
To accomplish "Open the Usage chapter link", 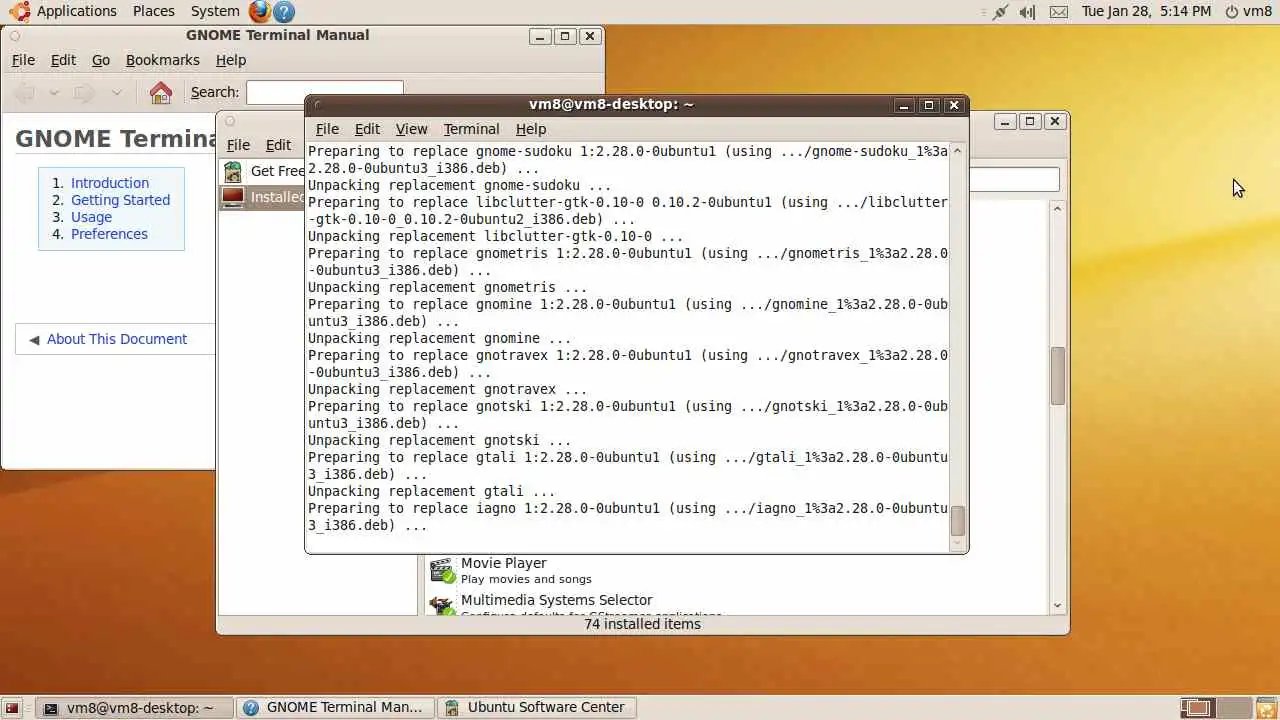I will point(91,217).
